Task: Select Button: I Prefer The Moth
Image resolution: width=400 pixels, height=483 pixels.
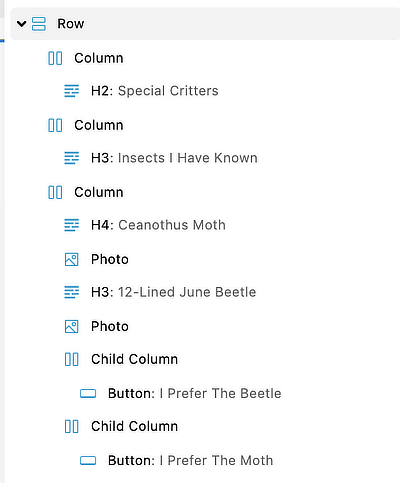Action: [x=191, y=461]
